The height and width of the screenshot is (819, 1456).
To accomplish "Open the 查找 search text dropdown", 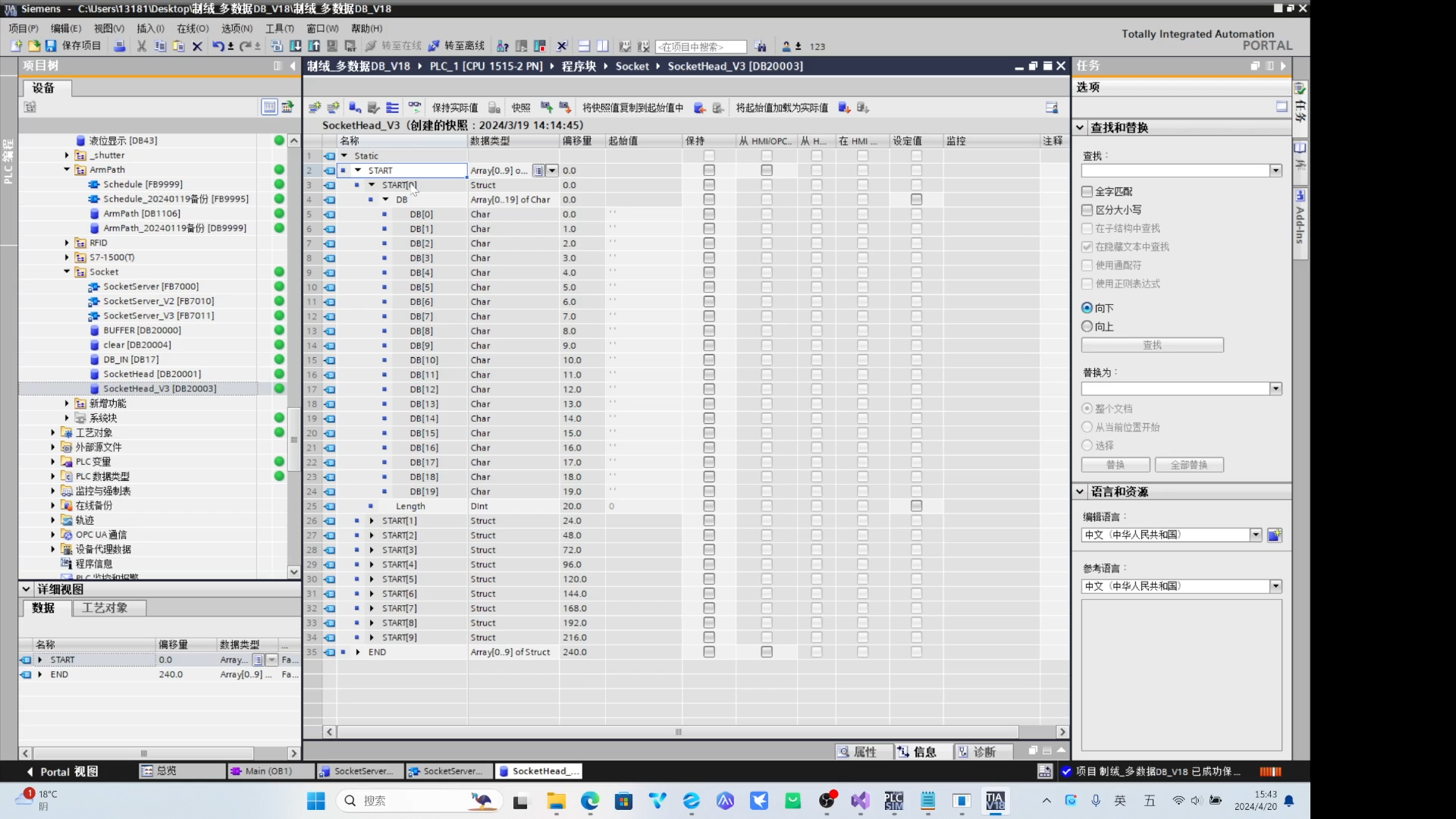I will 1276,171.
